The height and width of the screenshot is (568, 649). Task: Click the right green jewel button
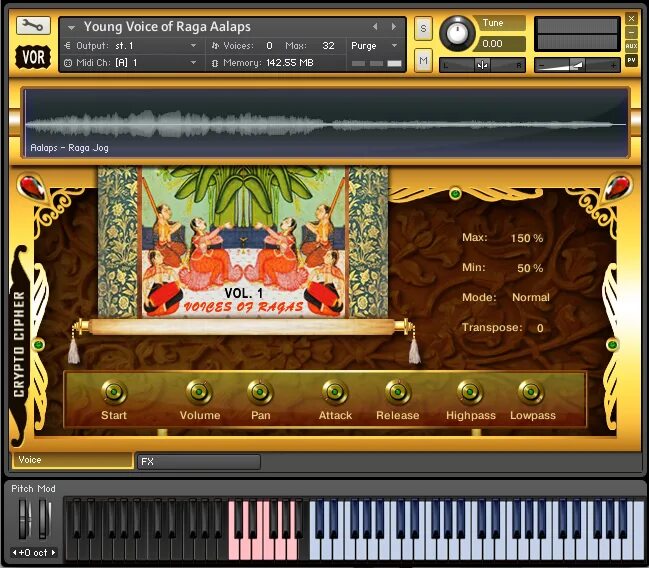(x=612, y=344)
